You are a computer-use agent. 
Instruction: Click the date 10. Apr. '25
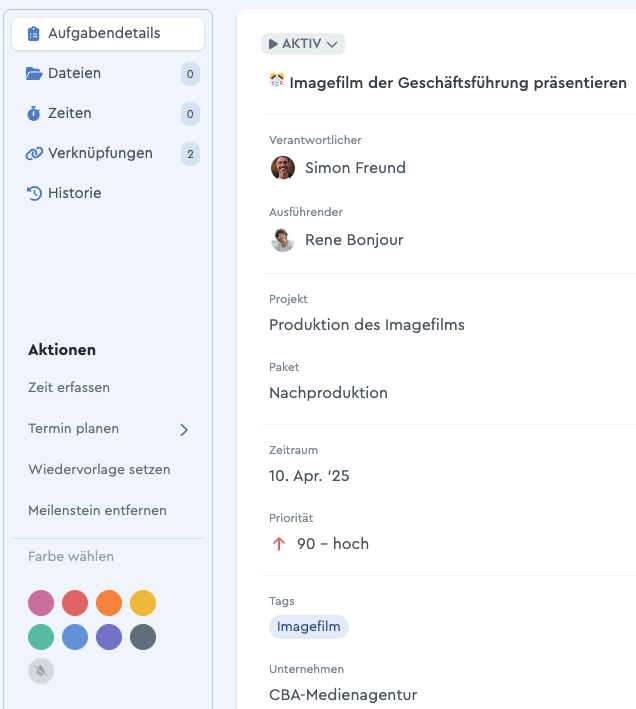click(309, 476)
